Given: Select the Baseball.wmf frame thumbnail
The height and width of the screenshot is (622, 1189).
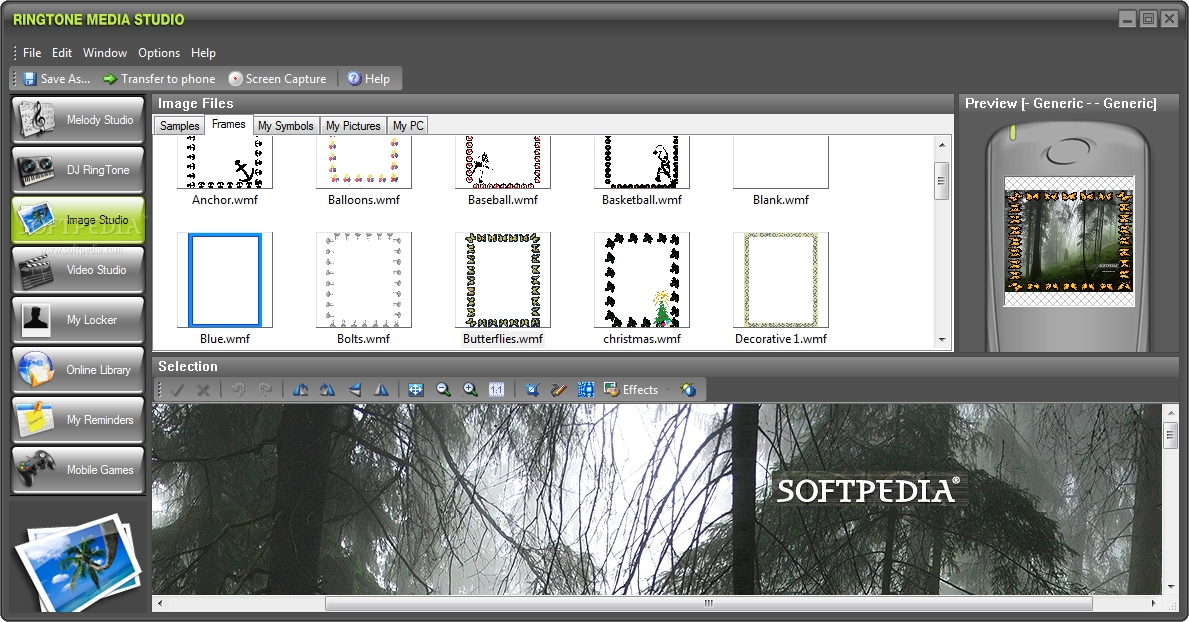Looking at the screenshot, I should coord(503,162).
